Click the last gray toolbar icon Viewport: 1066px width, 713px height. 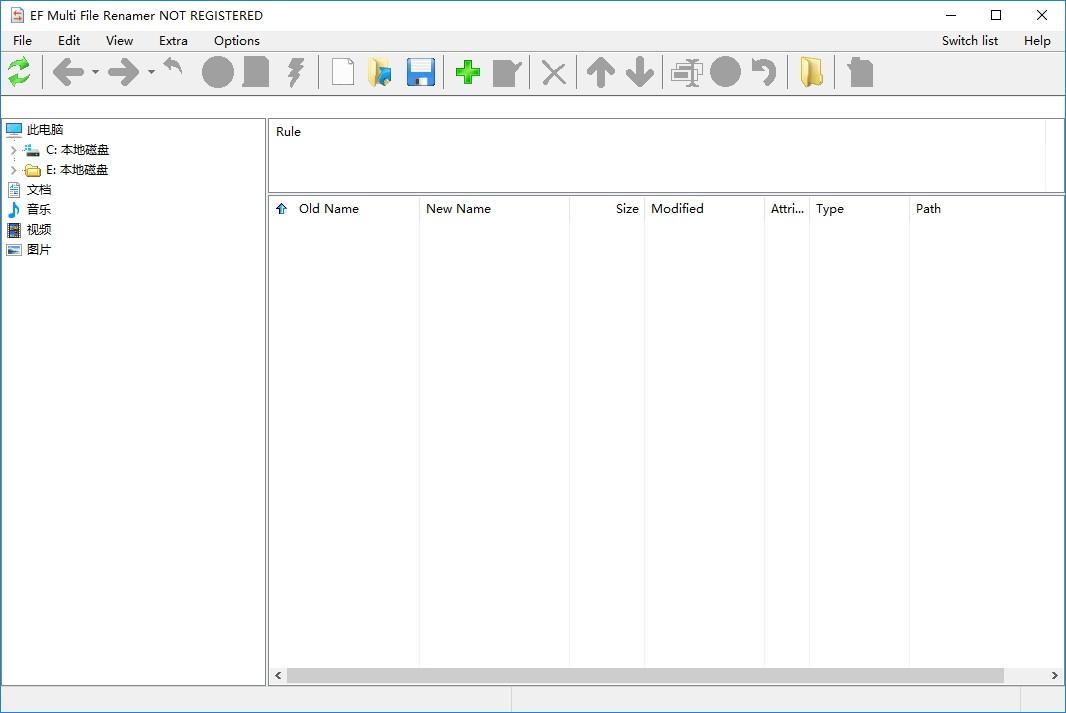[860, 72]
